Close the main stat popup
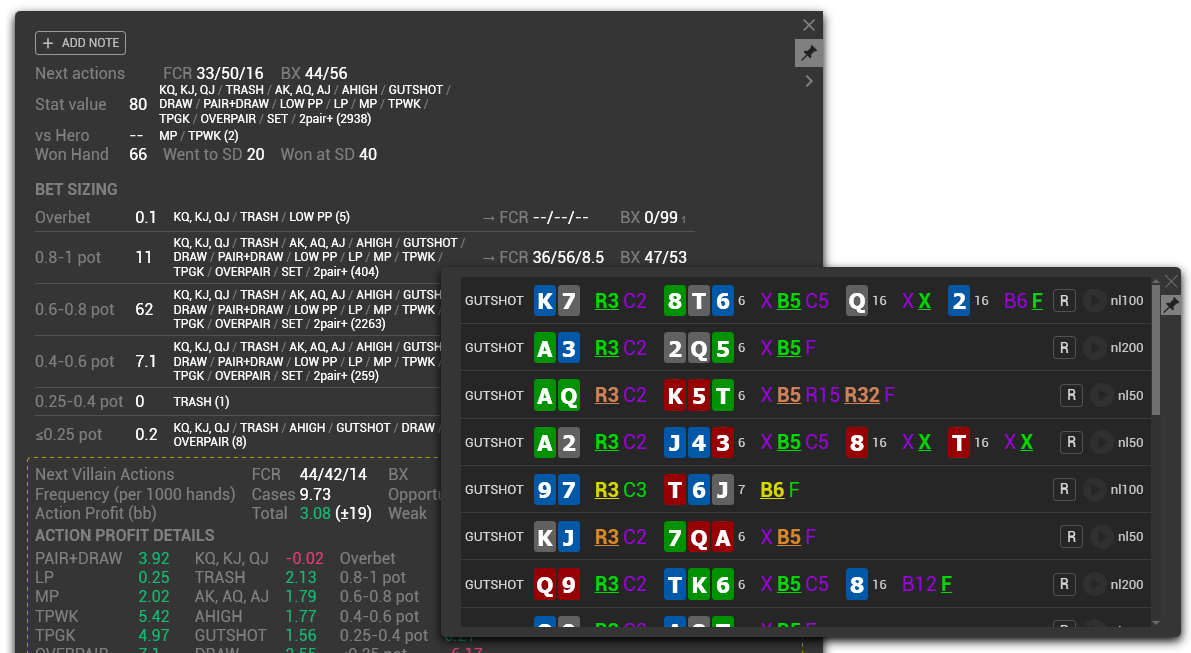The height and width of the screenshot is (653, 1191). click(x=809, y=25)
